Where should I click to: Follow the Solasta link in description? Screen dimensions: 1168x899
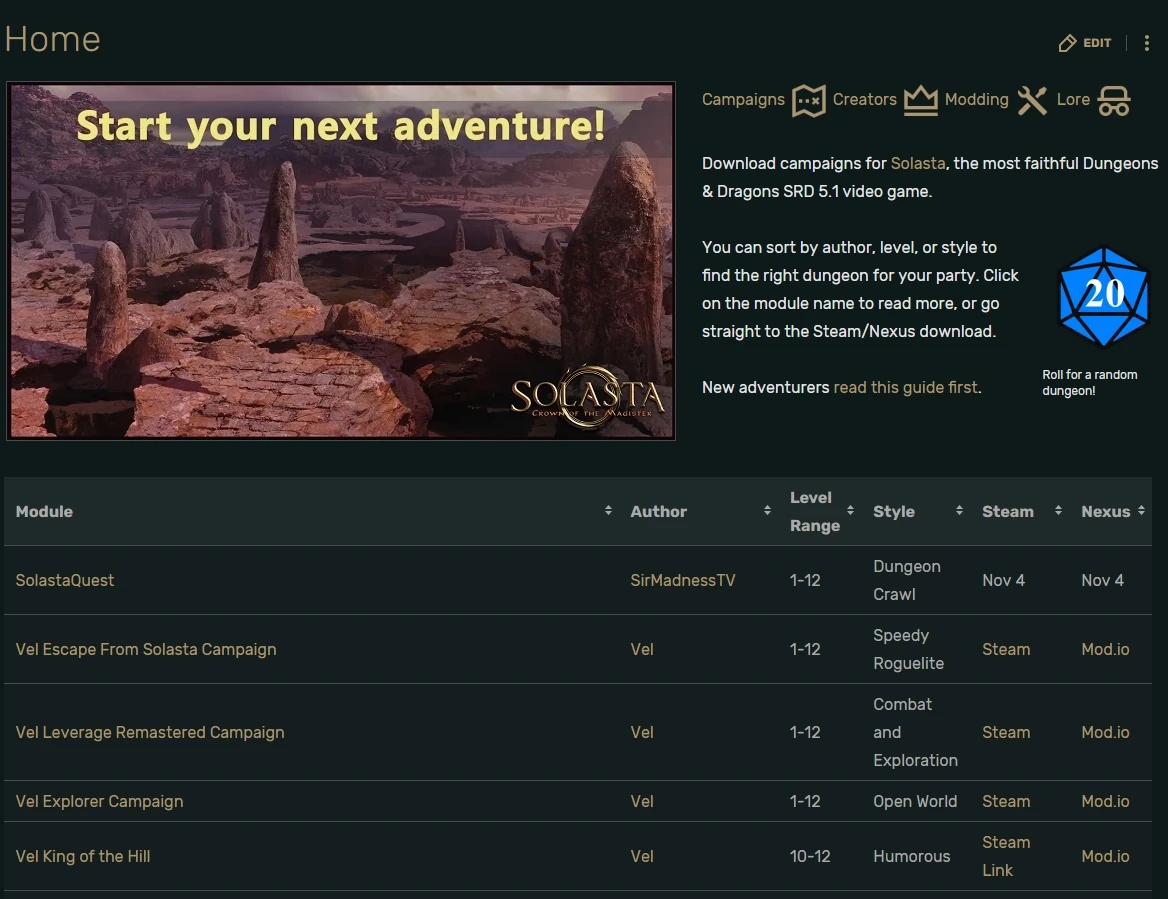918,163
